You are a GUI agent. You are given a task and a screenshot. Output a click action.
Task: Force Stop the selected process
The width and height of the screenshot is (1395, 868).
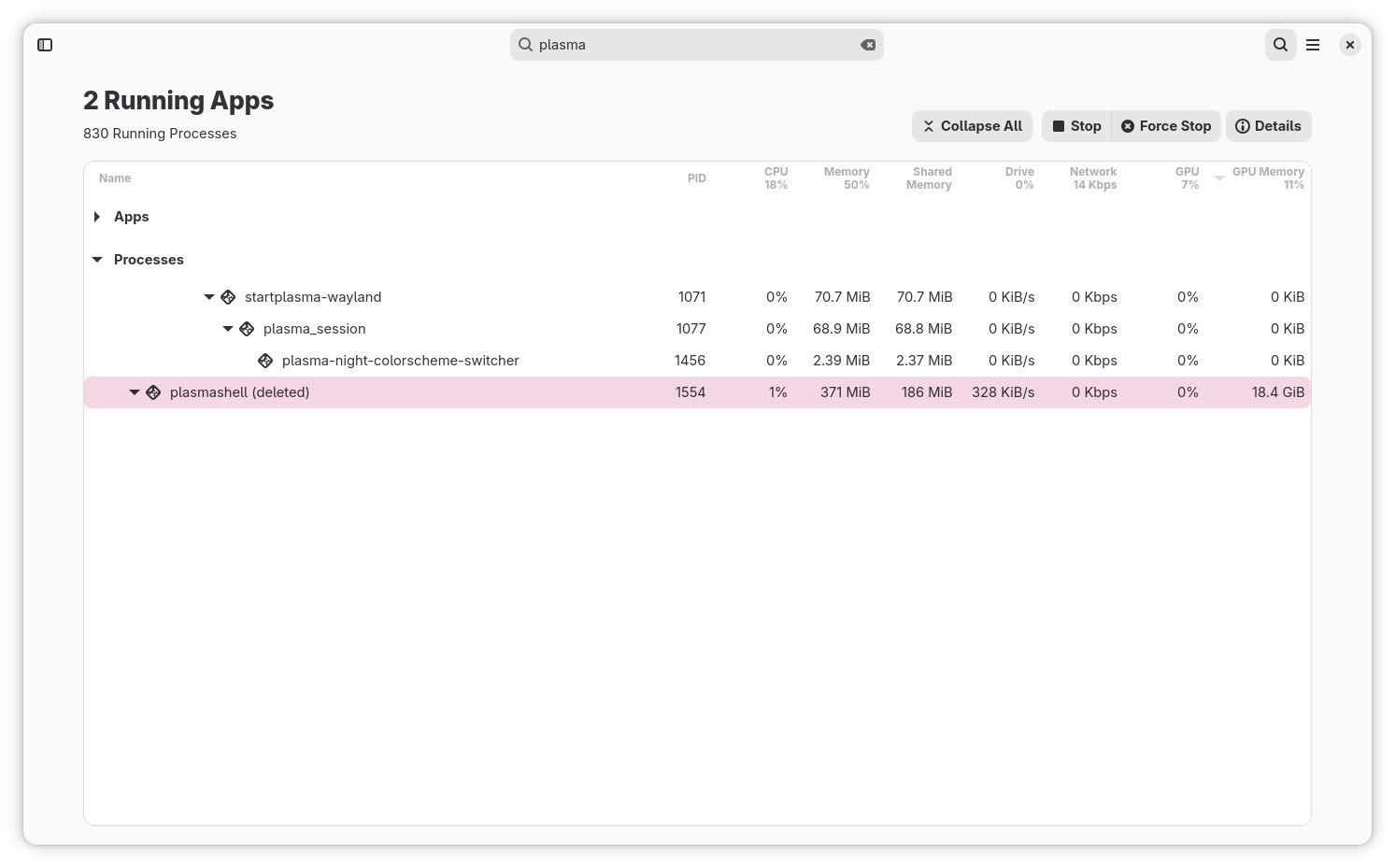(1166, 126)
